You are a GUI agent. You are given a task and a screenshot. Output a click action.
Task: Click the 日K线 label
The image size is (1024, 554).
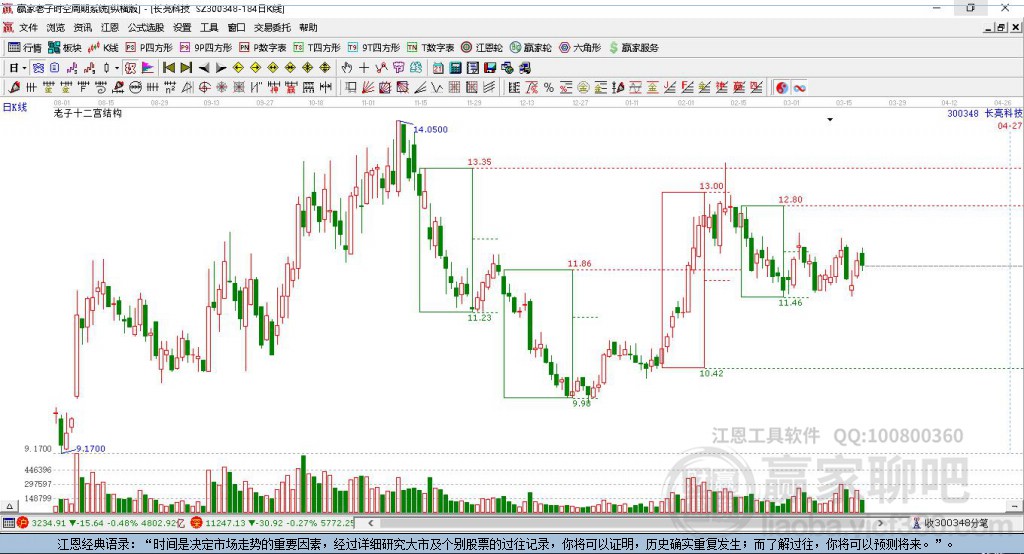click(15, 107)
